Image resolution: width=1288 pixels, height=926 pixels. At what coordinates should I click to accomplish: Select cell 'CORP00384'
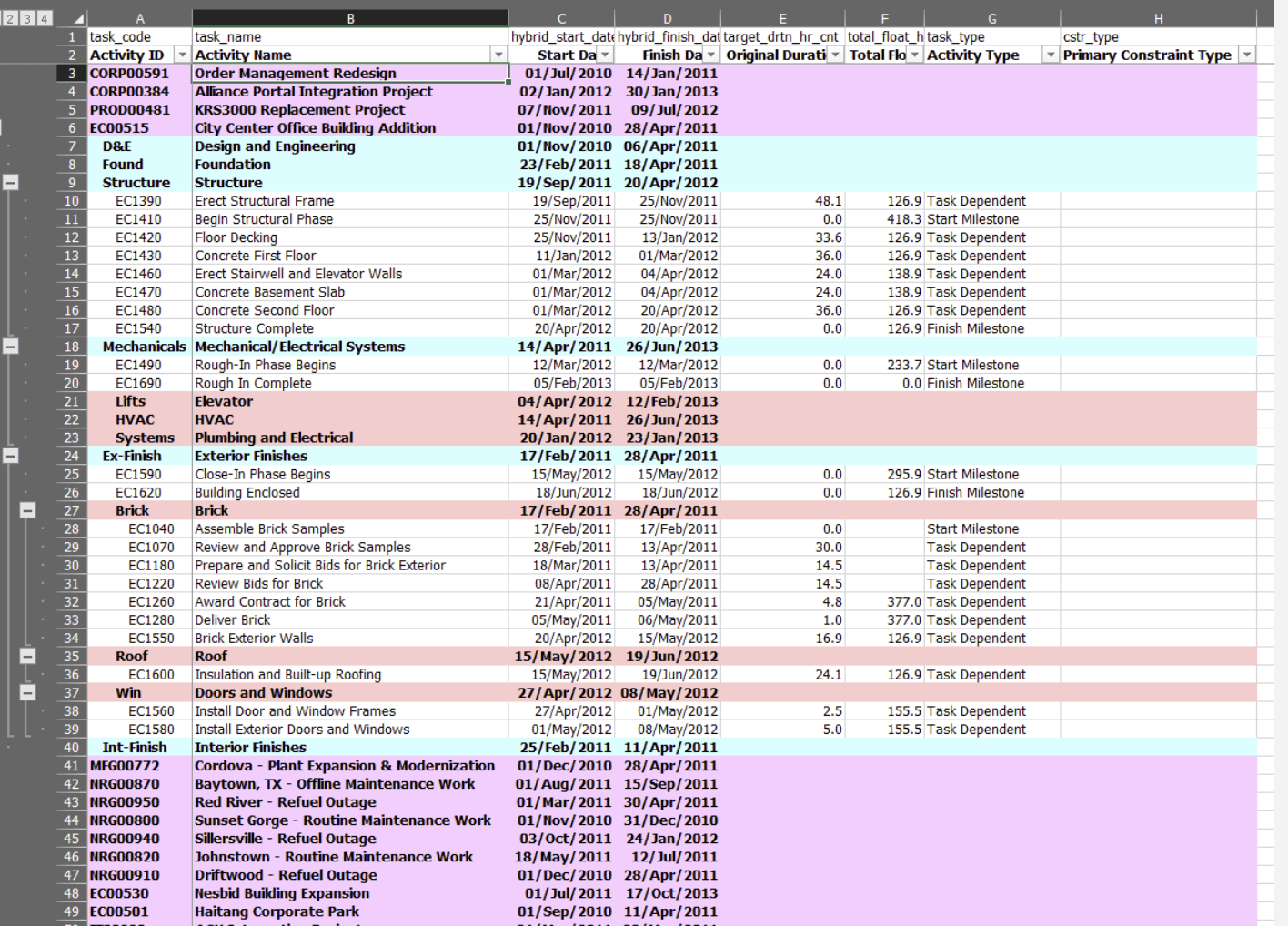(139, 92)
